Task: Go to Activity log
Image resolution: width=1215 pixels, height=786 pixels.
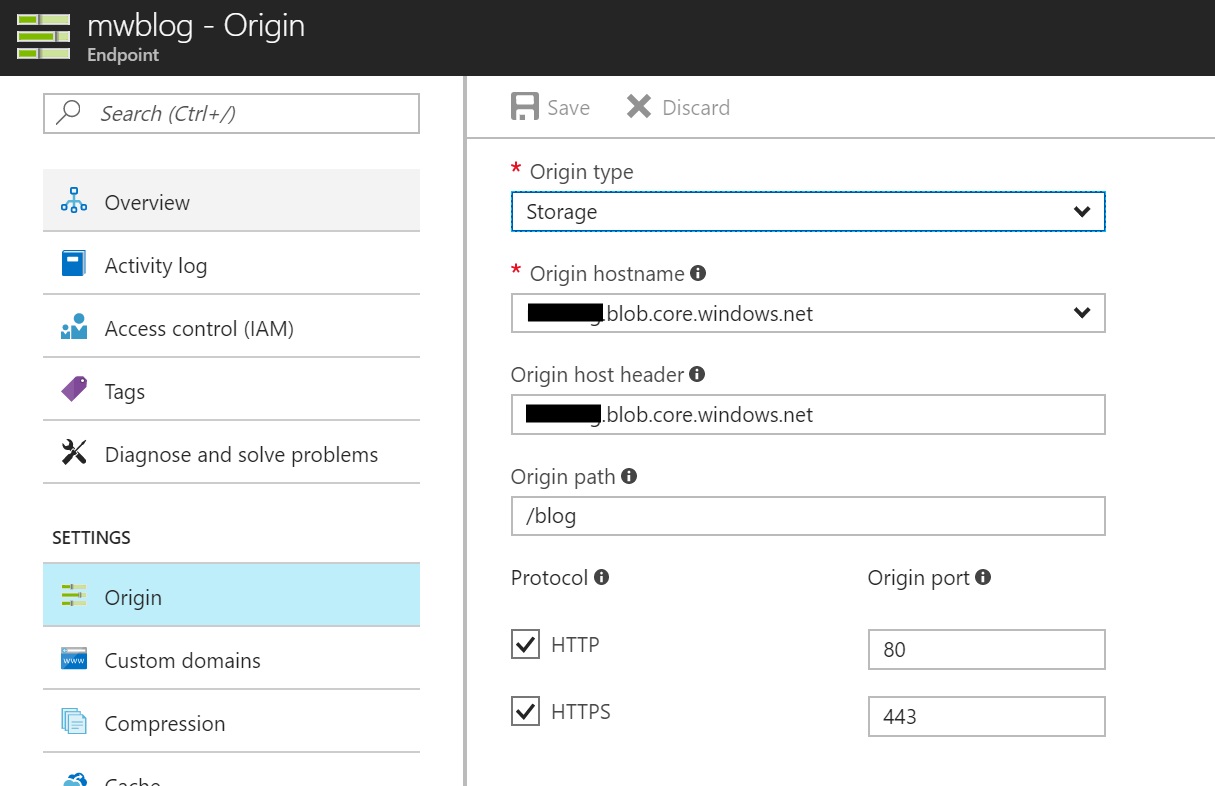Action: tap(231, 264)
